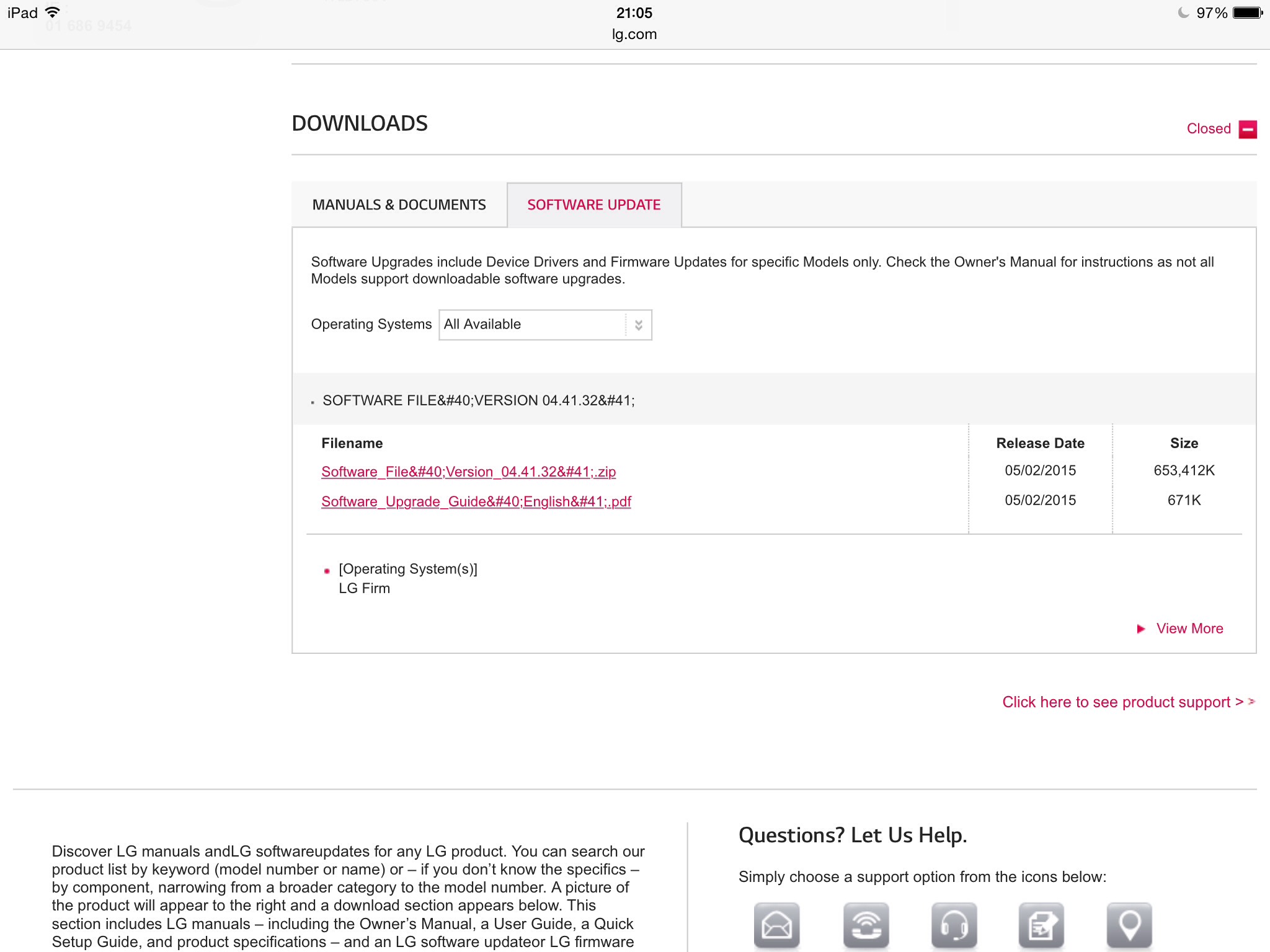
Task: Open the document request form icon
Action: click(x=1042, y=926)
